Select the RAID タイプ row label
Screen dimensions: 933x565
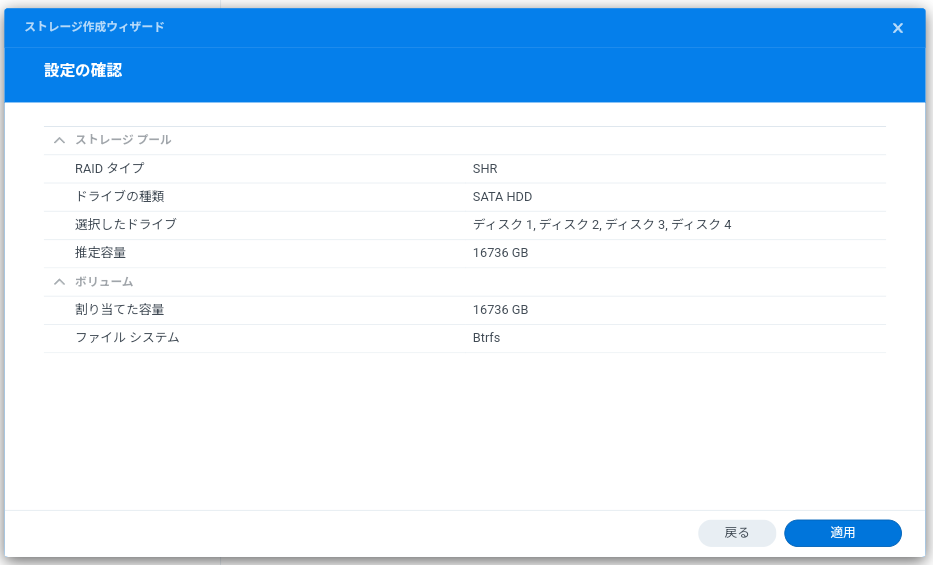coord(109,169)
